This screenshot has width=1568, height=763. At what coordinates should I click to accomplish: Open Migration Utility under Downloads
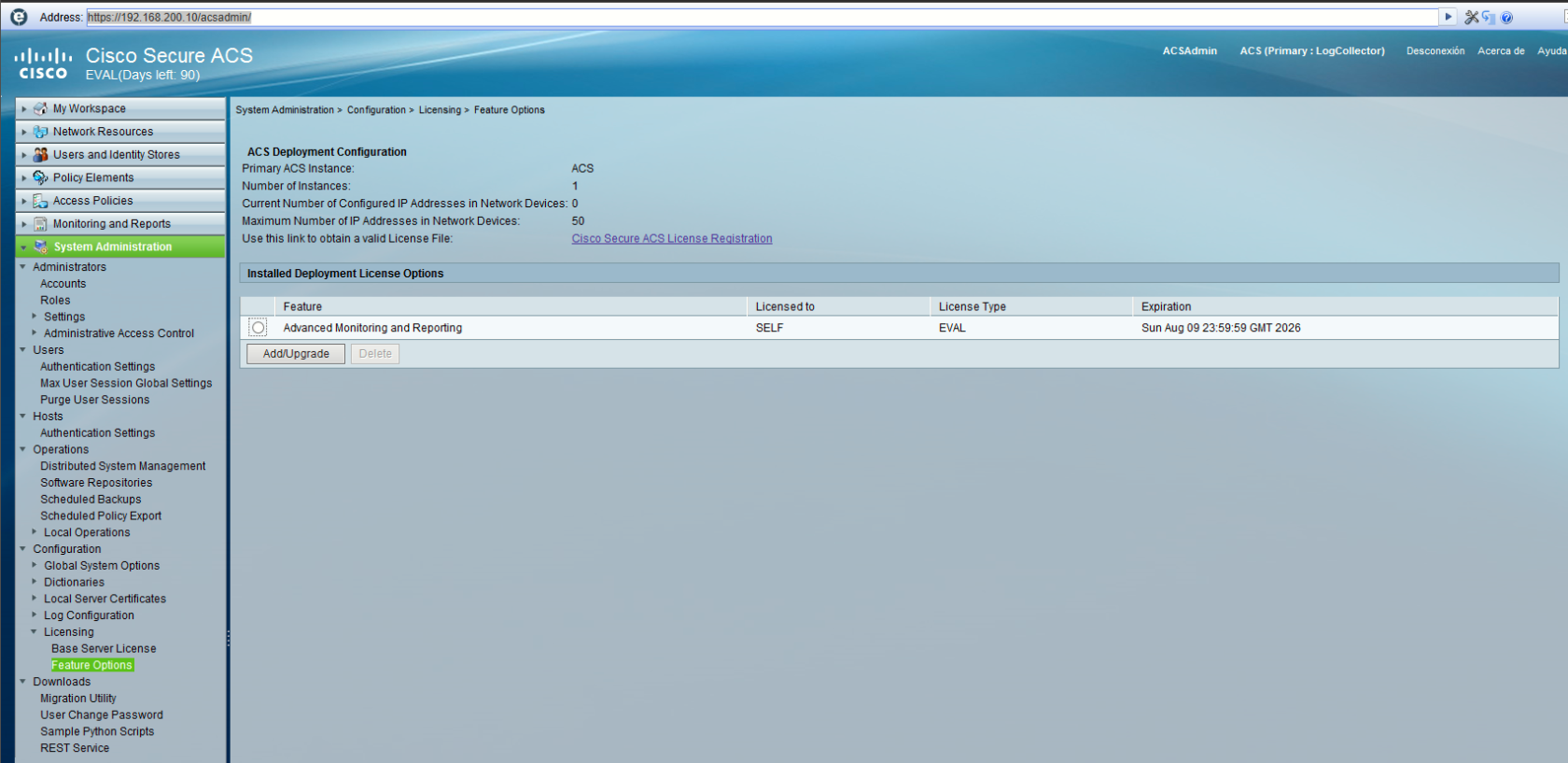click(78, 699)
